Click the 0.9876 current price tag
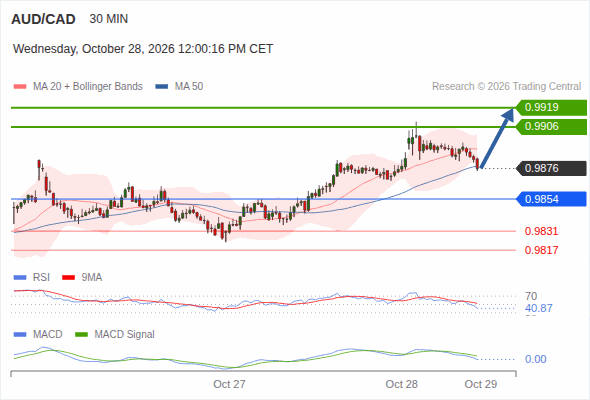Screen dimensions: 590x400 tap(551, 168)
